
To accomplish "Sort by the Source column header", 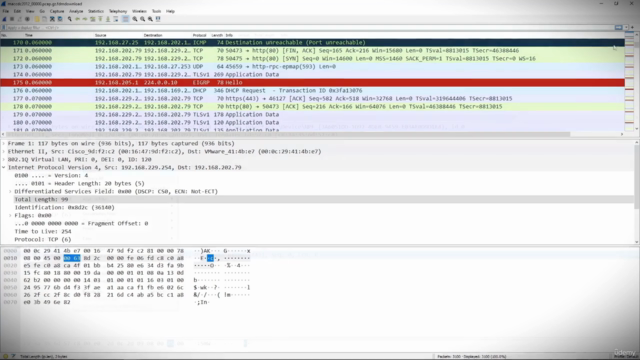I will pyautogui.click(x=100, y=36).
